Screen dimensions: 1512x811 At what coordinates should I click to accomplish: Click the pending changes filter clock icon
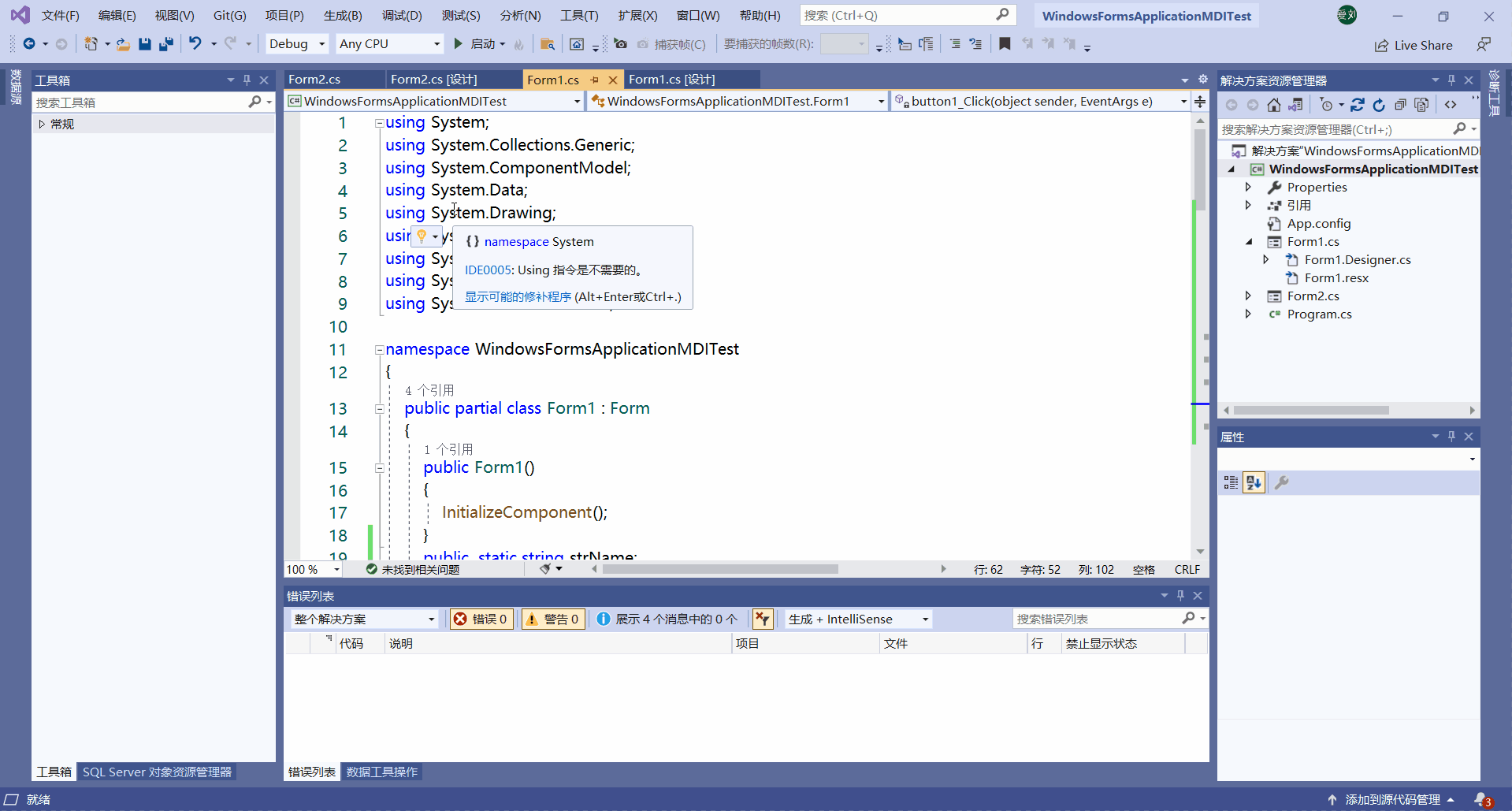point(1327,105)
